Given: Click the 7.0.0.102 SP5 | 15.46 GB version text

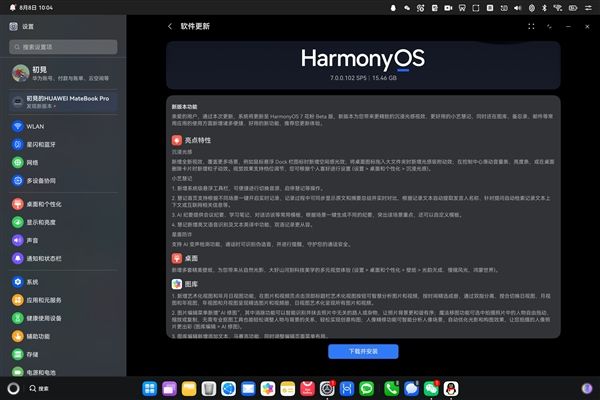Looking at the screenshot, I should (x=363, y=78).
